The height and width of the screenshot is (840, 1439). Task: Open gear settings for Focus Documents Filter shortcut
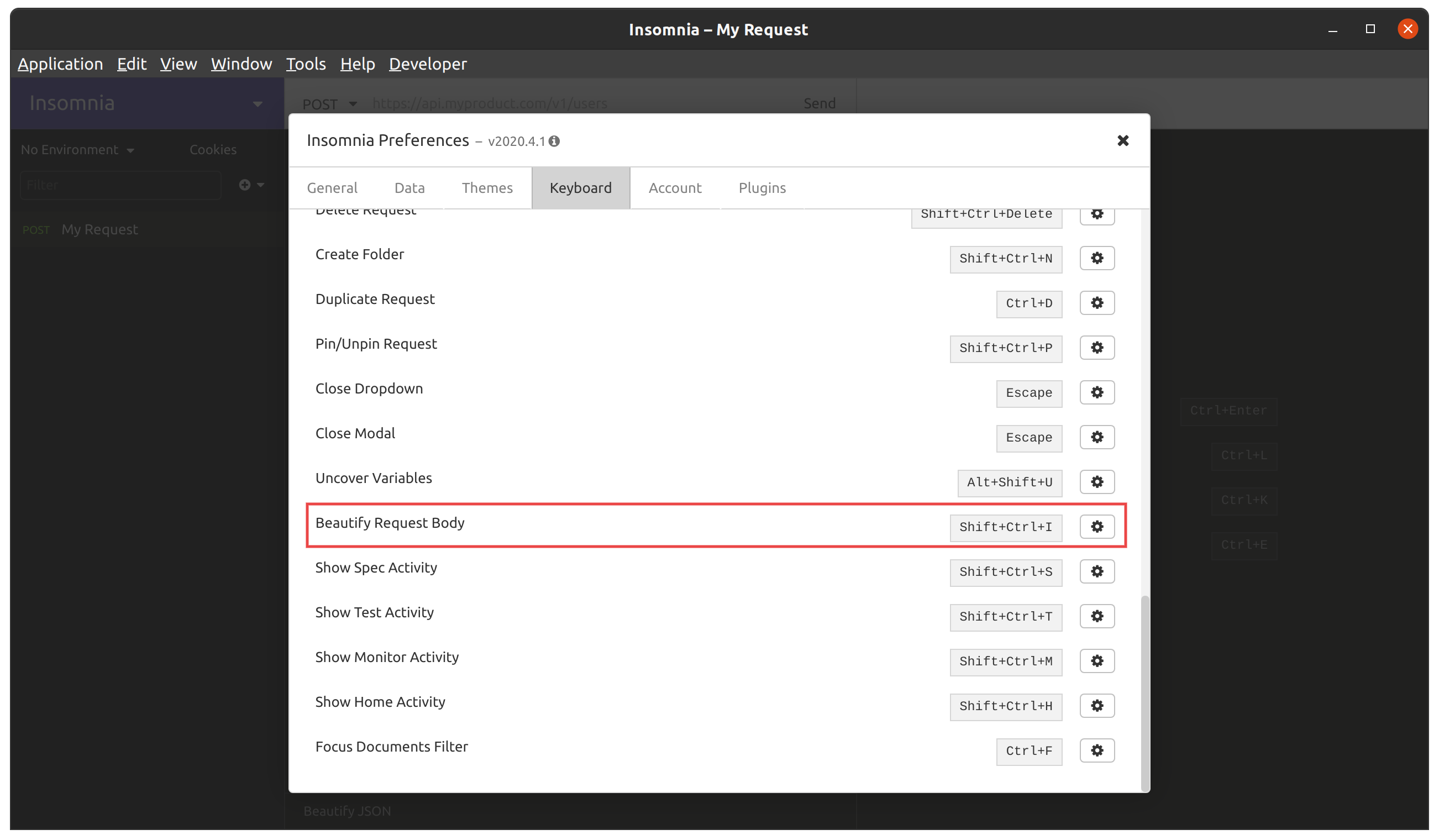pos(1097,750)
